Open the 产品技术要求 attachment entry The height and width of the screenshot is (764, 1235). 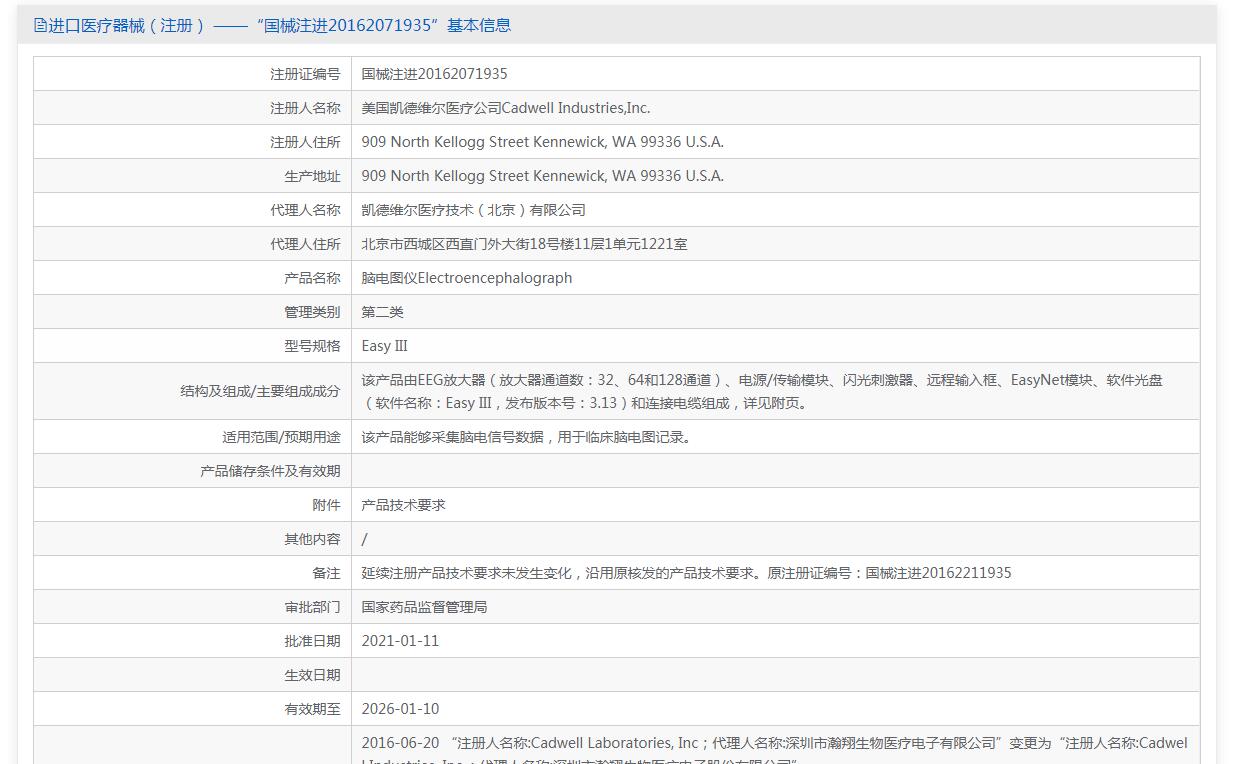403,505
